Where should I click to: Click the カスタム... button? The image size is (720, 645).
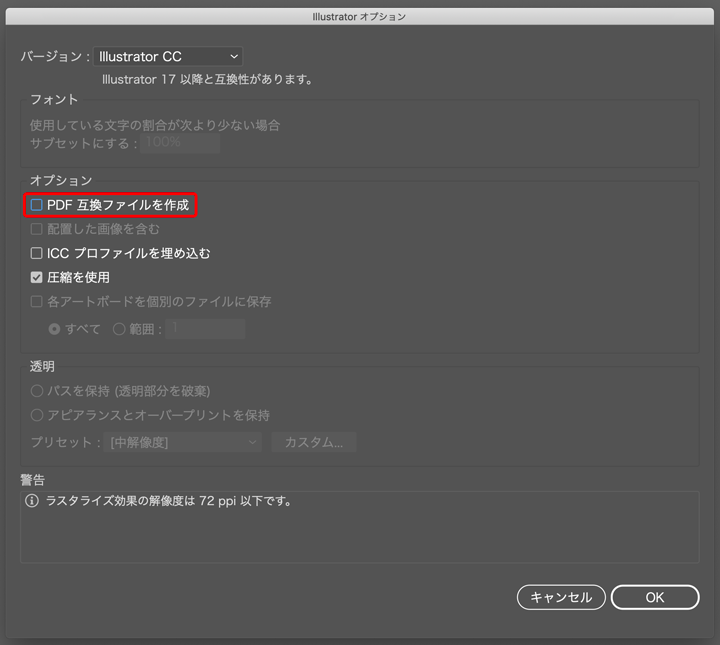point(314,442)
